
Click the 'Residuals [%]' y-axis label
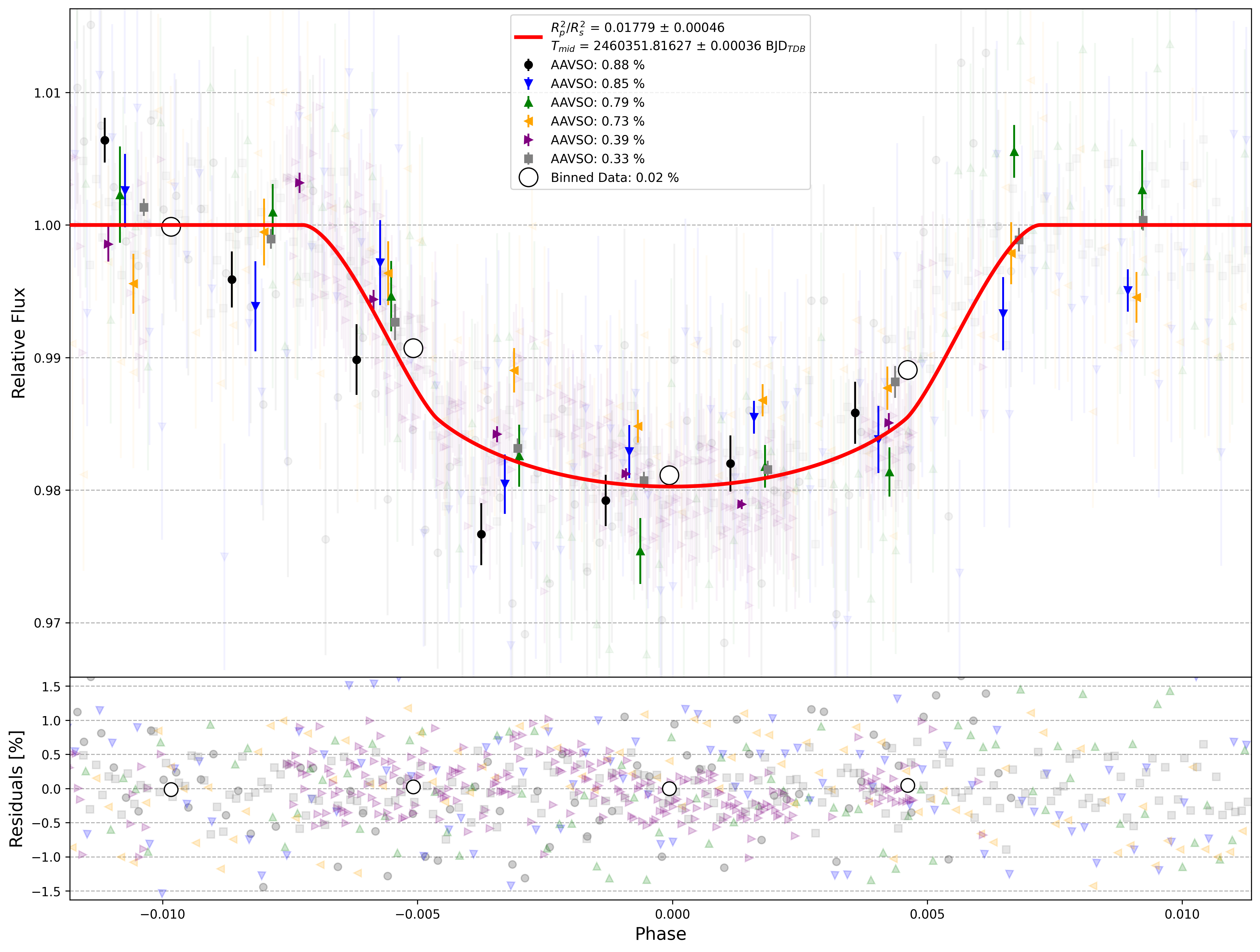tap(16, 789)
